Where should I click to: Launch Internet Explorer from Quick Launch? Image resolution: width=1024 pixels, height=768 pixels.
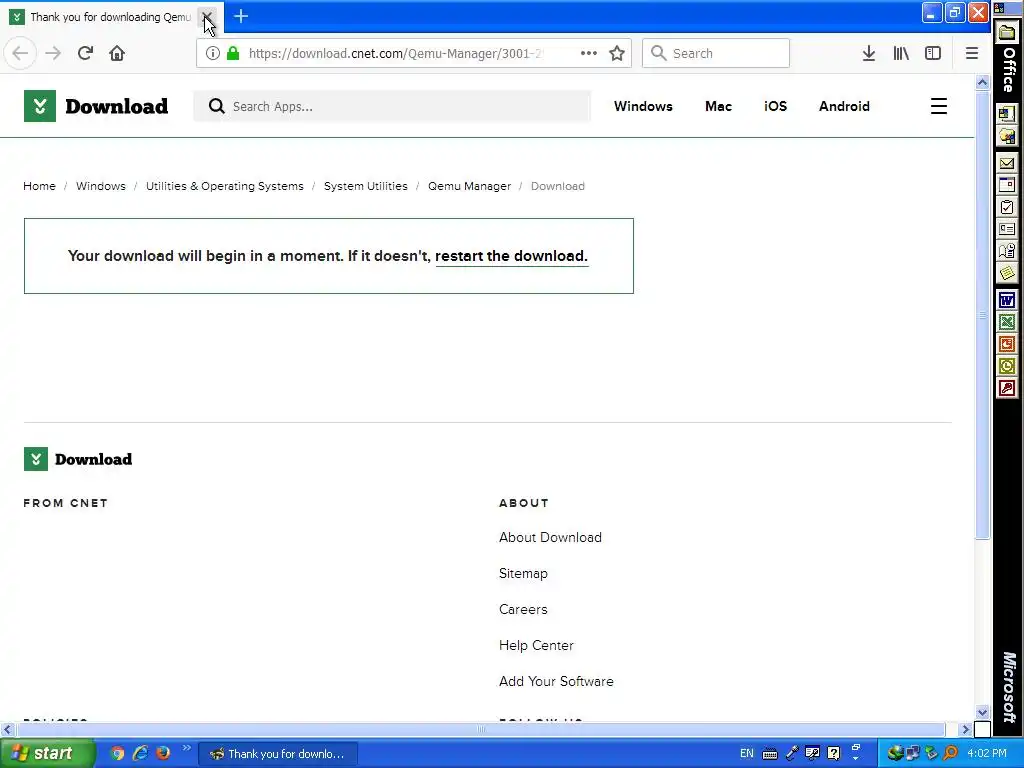click(x=140, y=754)
